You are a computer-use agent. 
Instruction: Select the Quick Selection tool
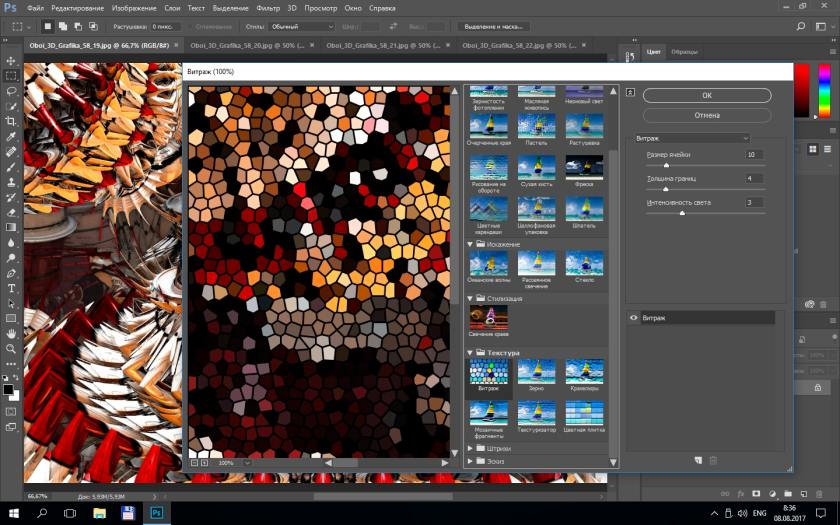click(11, 106)
